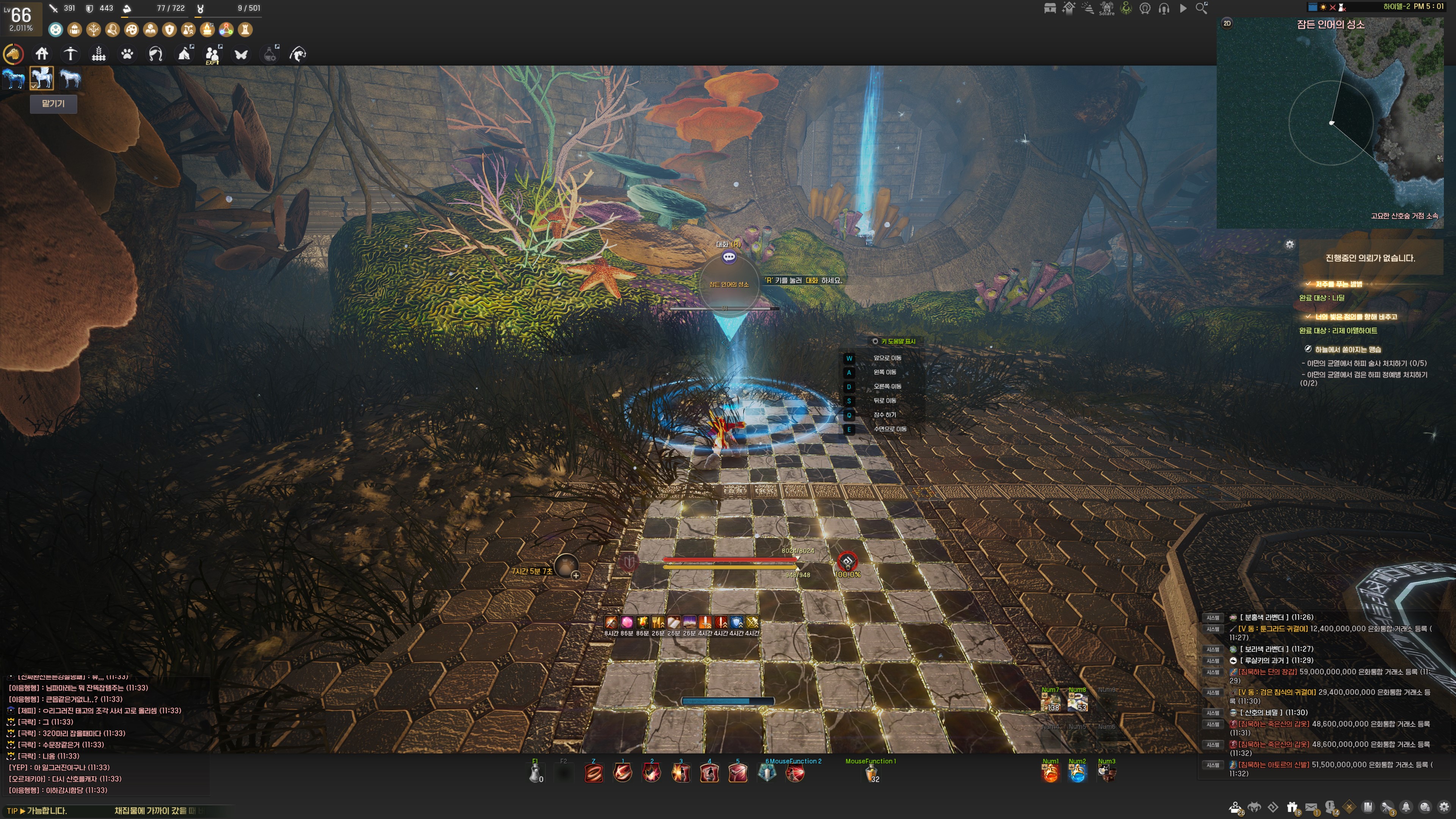Select the first blue flame horse thumbnail
This screenshot has height=819, width=1456.
point(14,78)
